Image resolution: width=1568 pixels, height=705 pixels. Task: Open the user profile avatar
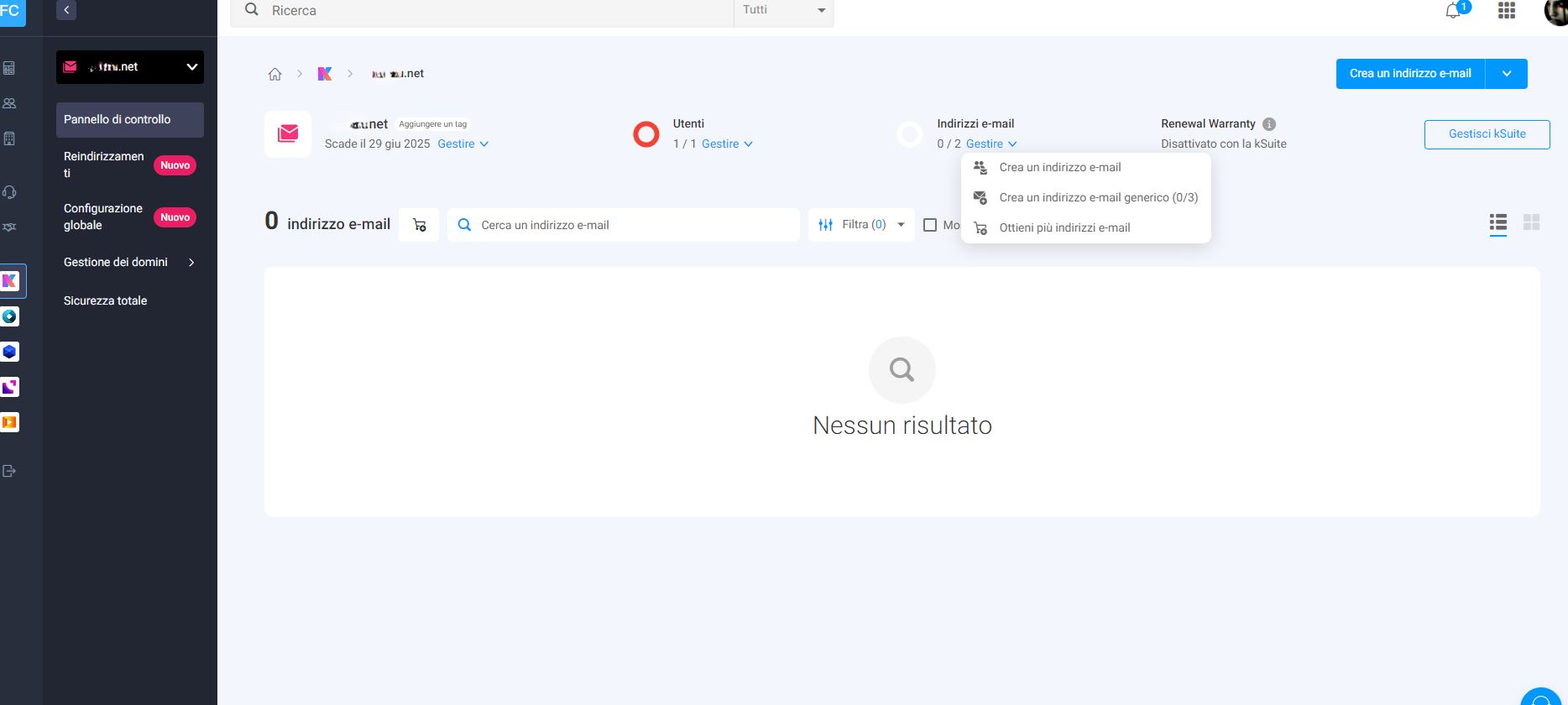1556,11
